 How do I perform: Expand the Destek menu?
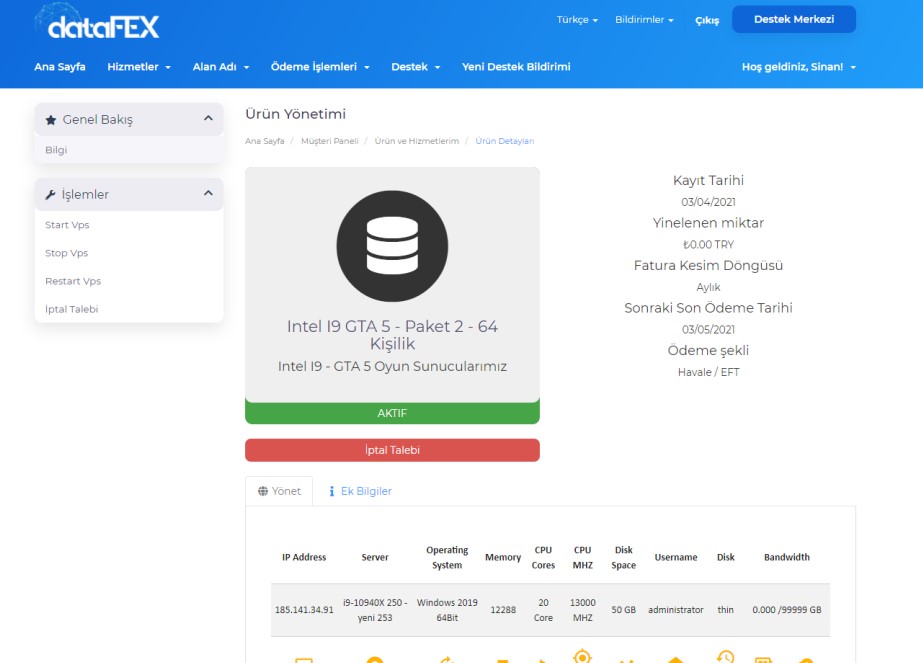click(x=416, y=67)
